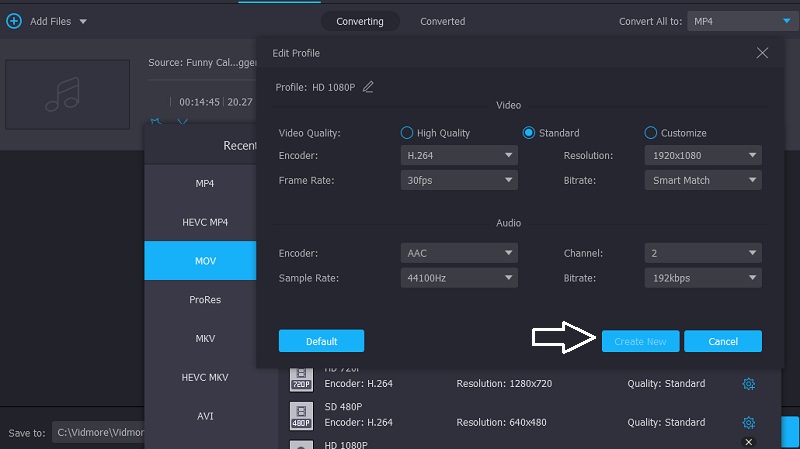Open the Resolution 1920x1080 dropdown
800x449 pixels.
(x=702, y=156)
